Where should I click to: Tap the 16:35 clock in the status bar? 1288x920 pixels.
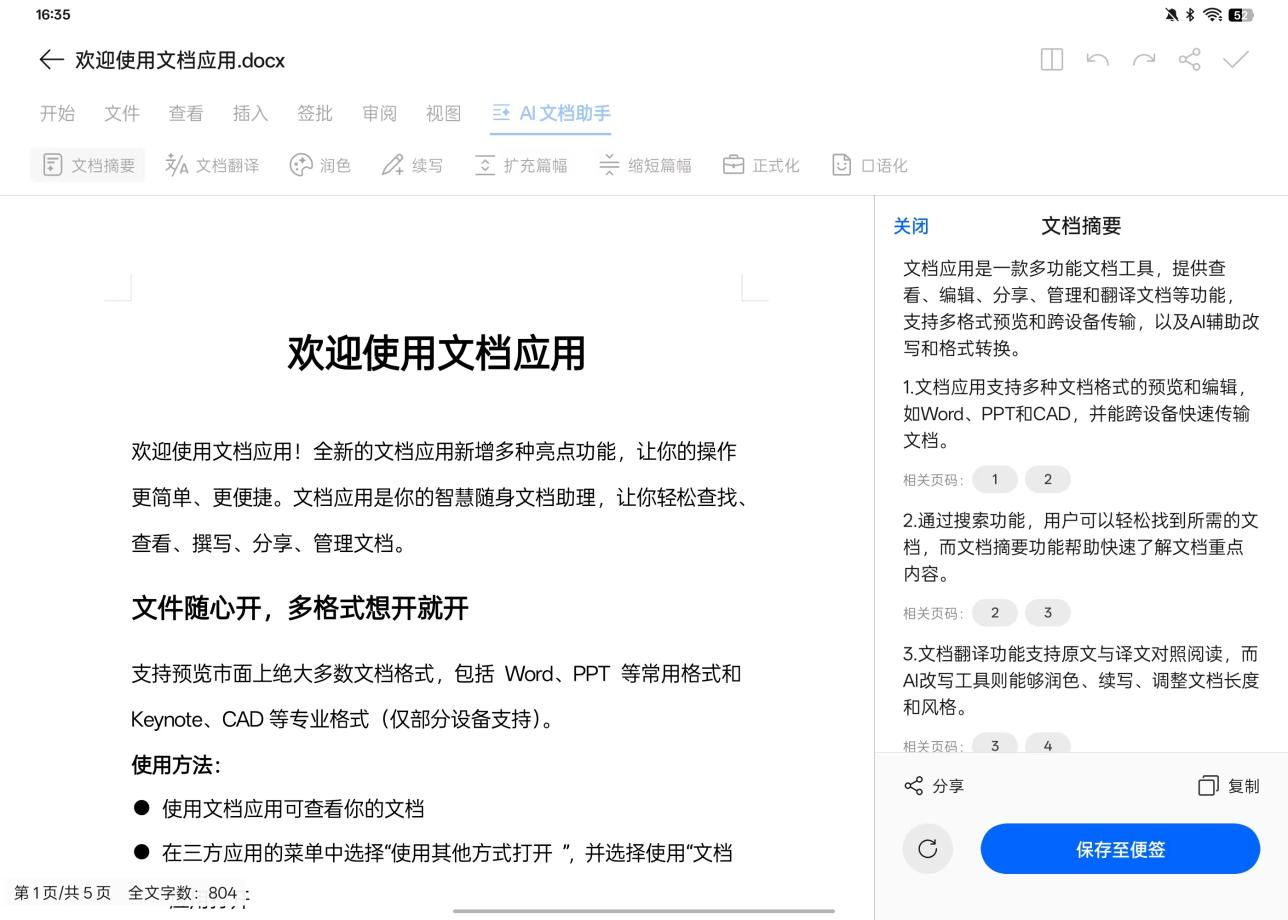click(x=53, y=15)
